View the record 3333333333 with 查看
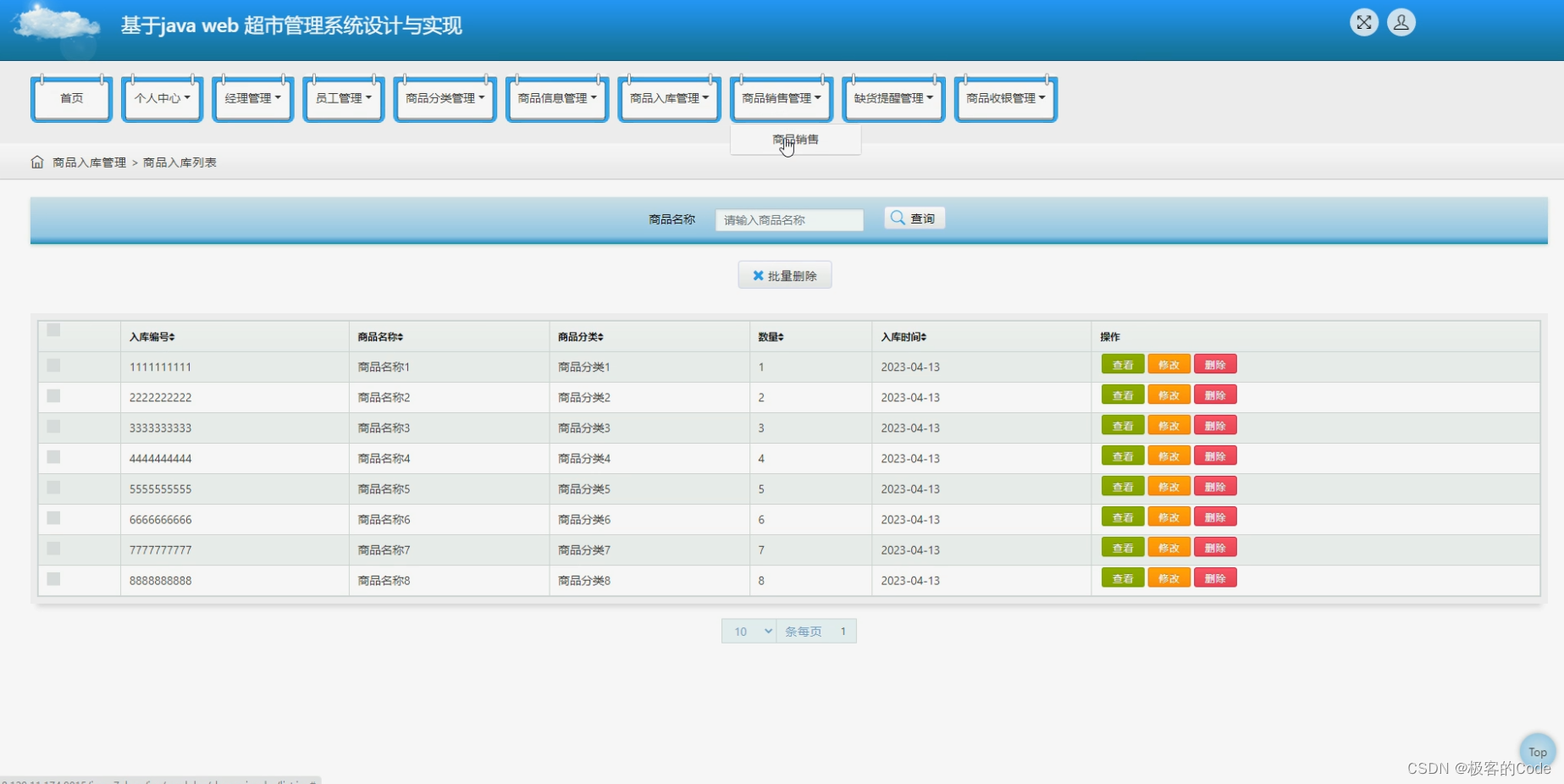Image resolution: width=1564 pixels, height=784 pixels. click(x=1123, y=426)
